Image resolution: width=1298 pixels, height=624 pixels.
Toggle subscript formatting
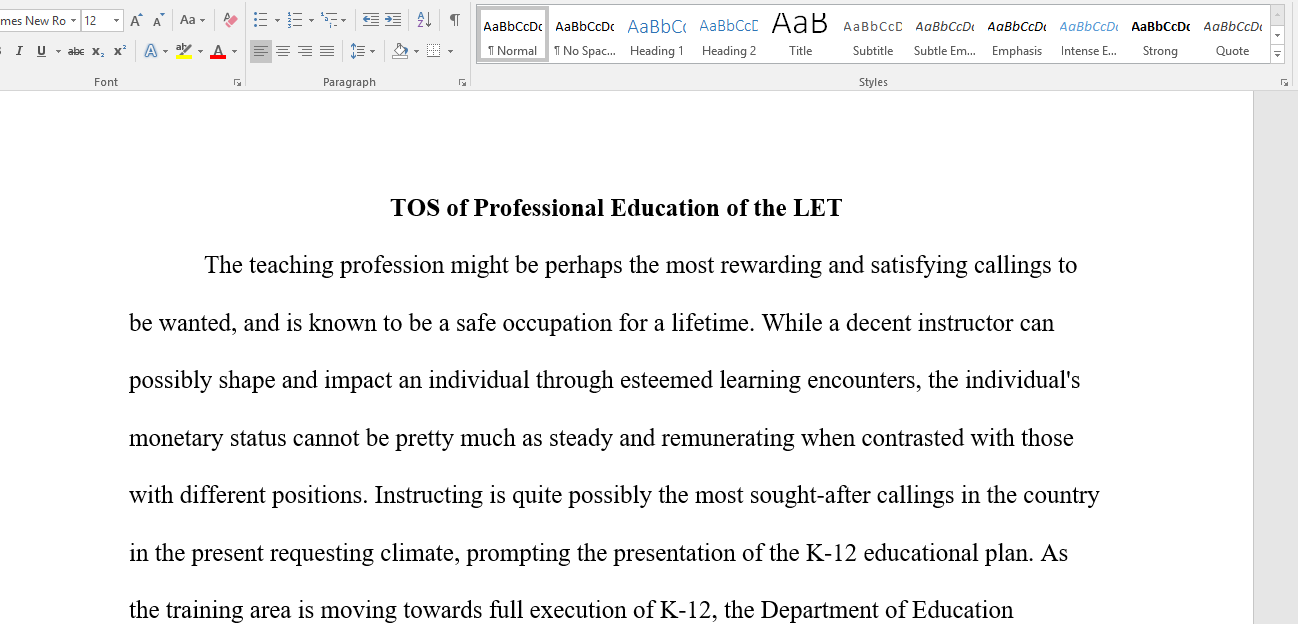pos(98,51)
